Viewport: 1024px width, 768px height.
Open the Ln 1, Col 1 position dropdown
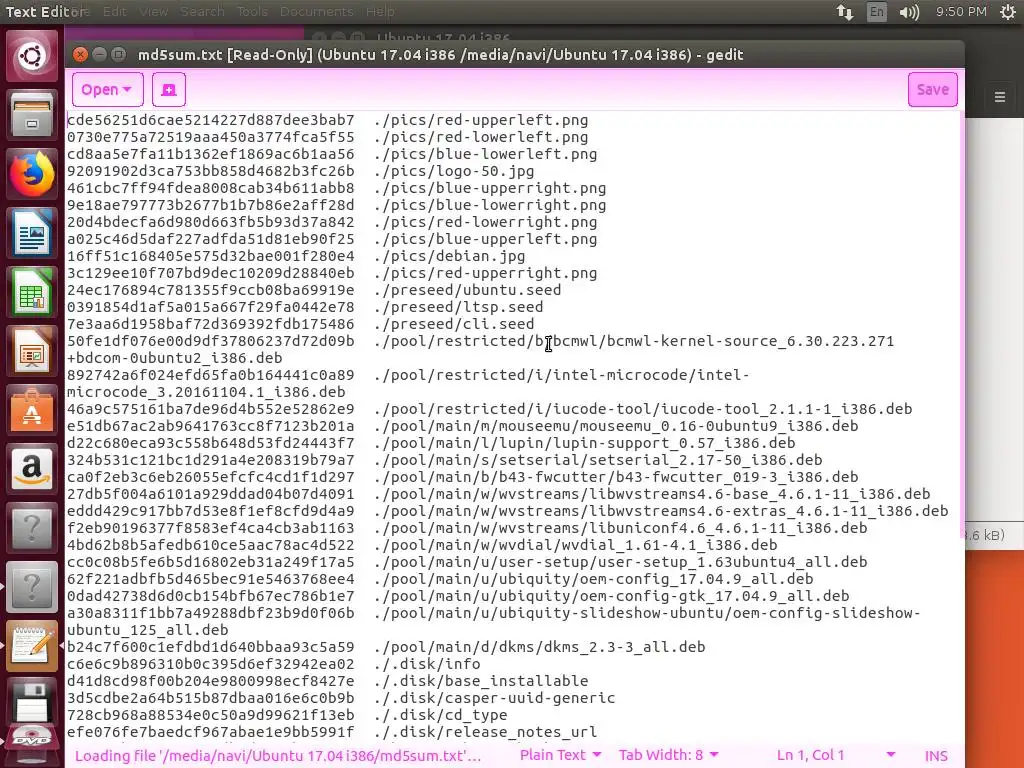click(x=835, y=755)
